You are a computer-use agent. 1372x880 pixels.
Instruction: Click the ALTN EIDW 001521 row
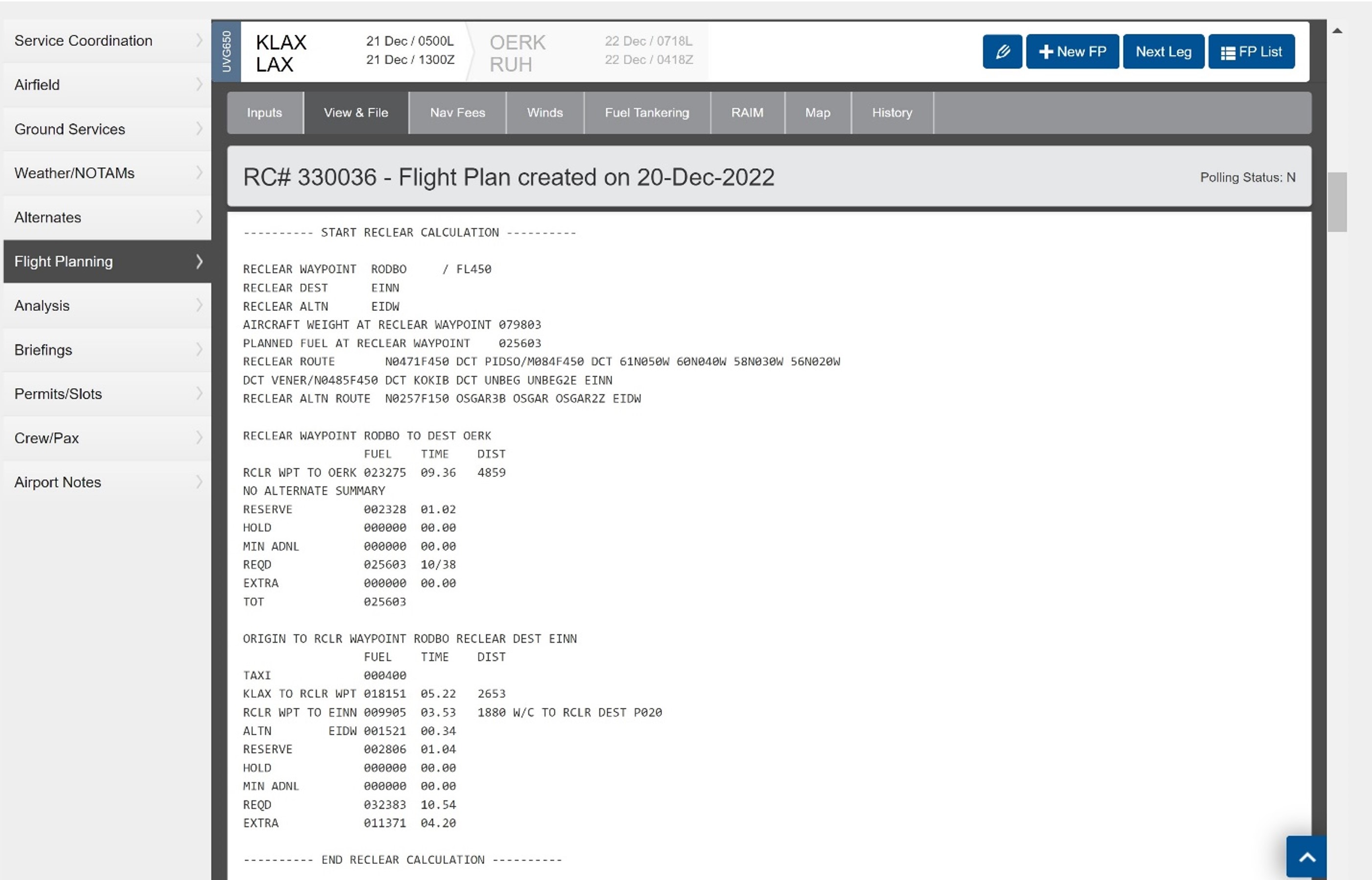point(349,731)
